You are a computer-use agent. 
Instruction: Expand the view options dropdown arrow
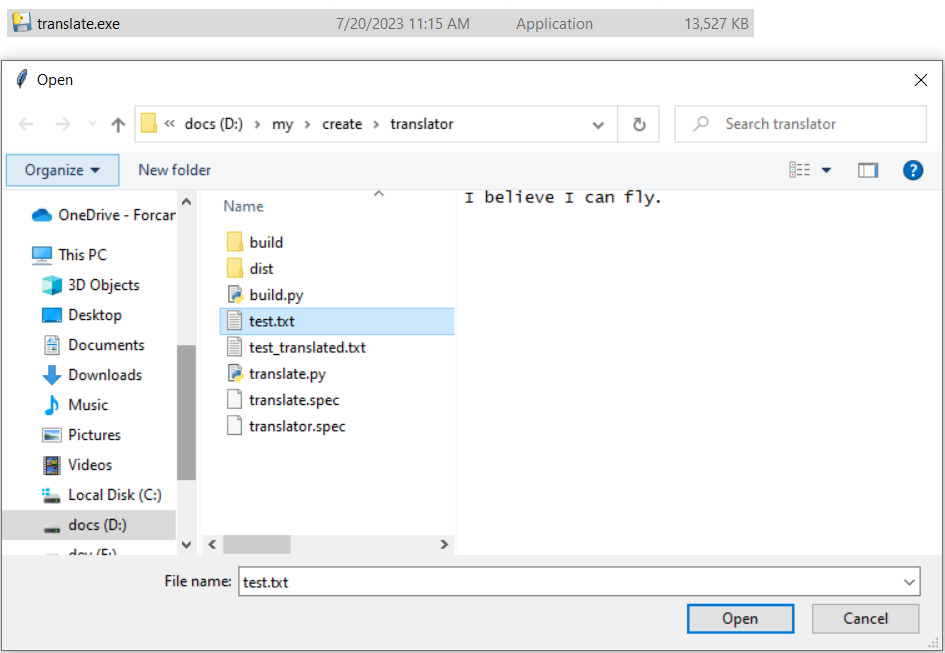click(826, 170)
